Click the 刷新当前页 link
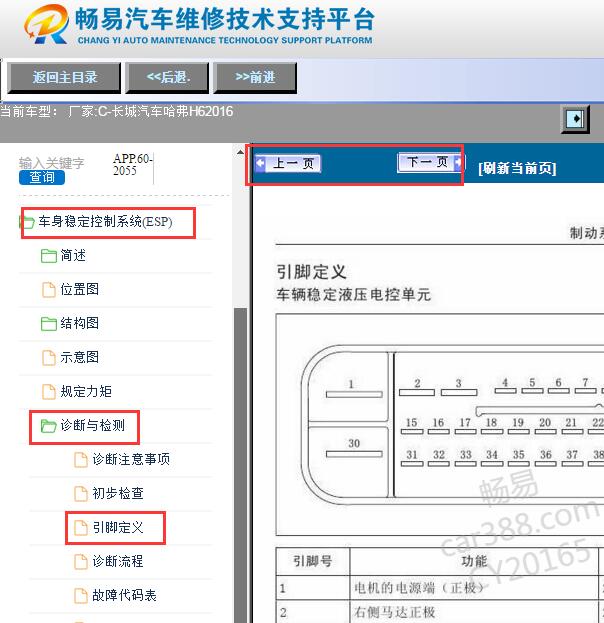Image resolution: width=604 pixels, height=623 pixels. pos(517,168)
